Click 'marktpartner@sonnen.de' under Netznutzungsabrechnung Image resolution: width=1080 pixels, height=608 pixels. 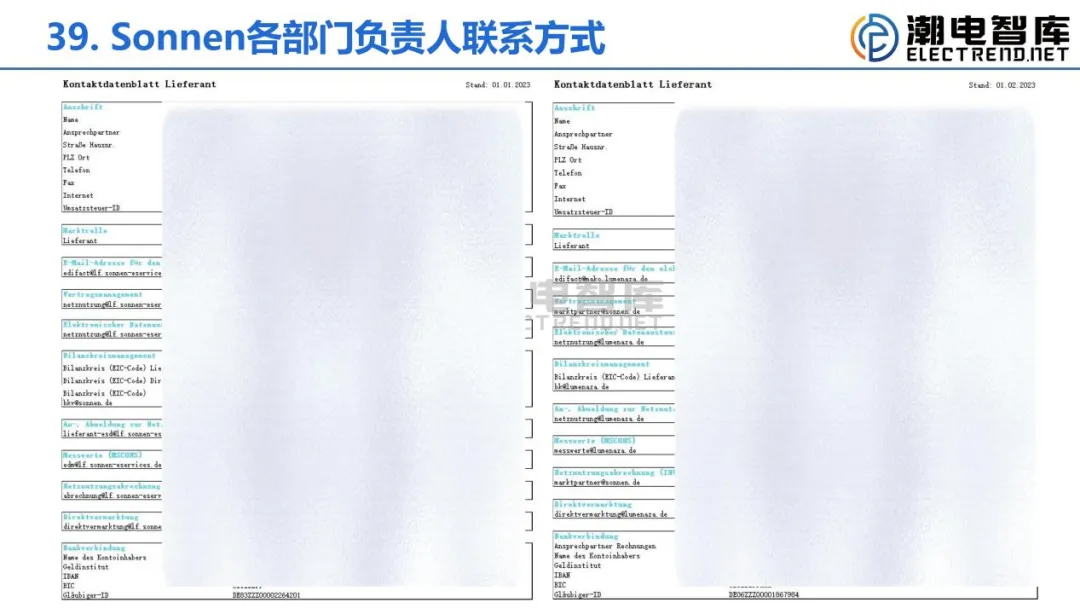click(597, 483)
